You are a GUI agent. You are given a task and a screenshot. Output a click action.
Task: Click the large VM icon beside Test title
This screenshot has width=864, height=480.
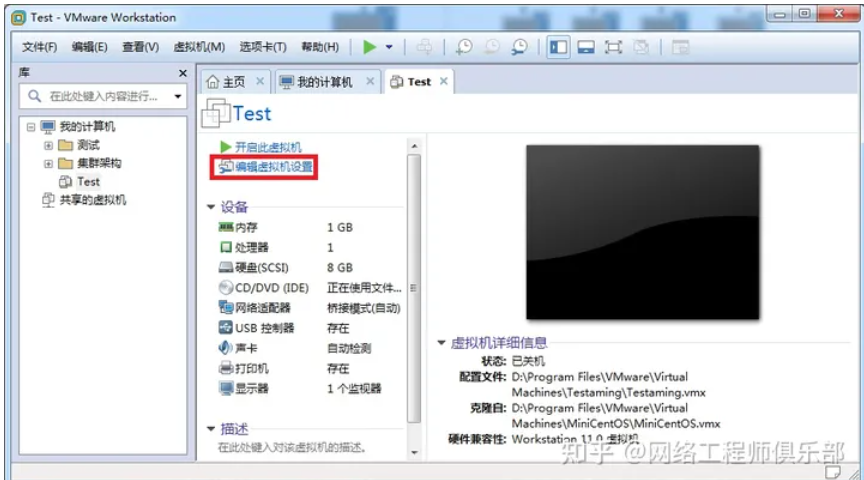pyautogui.click(x=215, y=113)
